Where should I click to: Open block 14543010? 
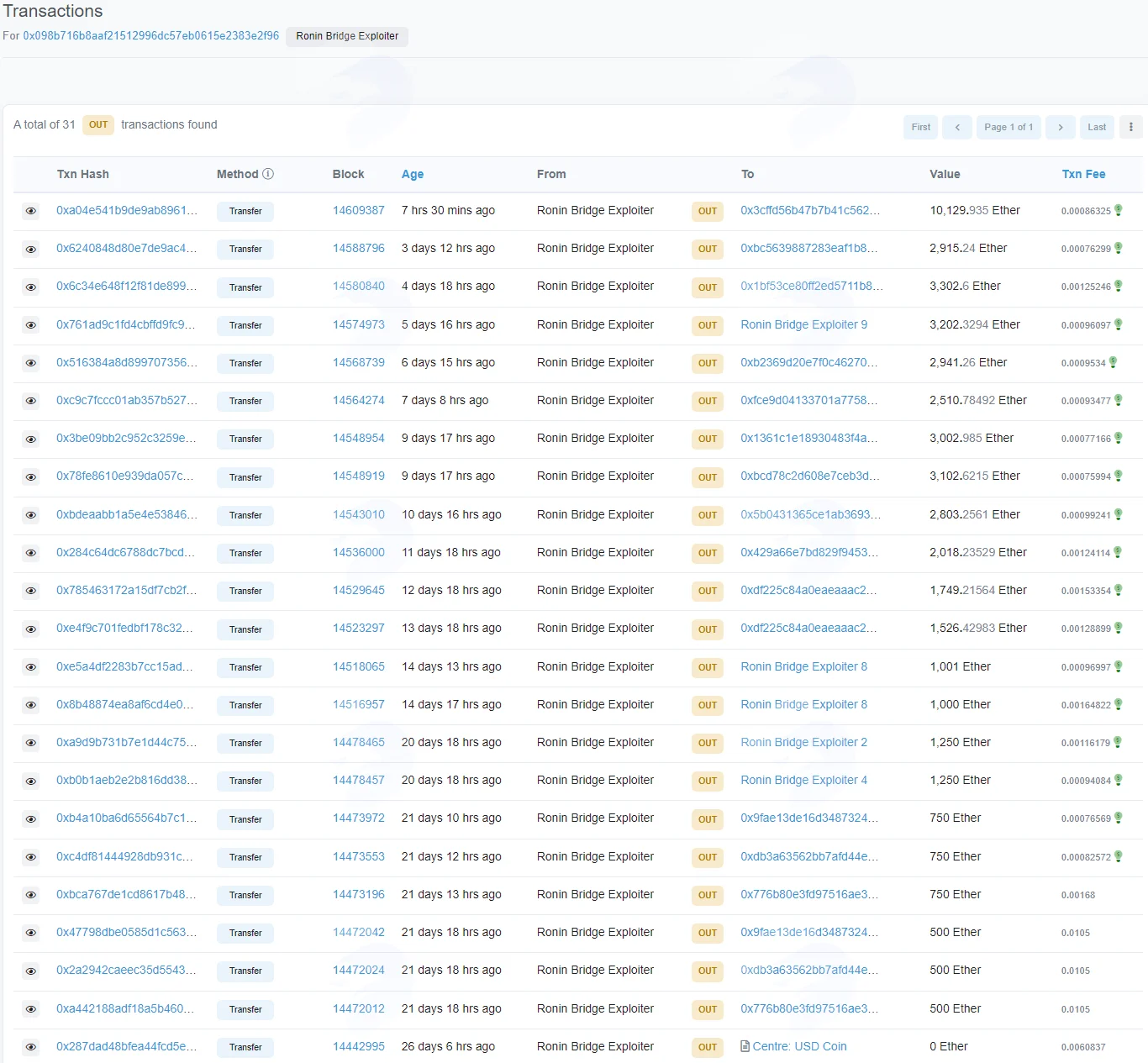[359, 514]
